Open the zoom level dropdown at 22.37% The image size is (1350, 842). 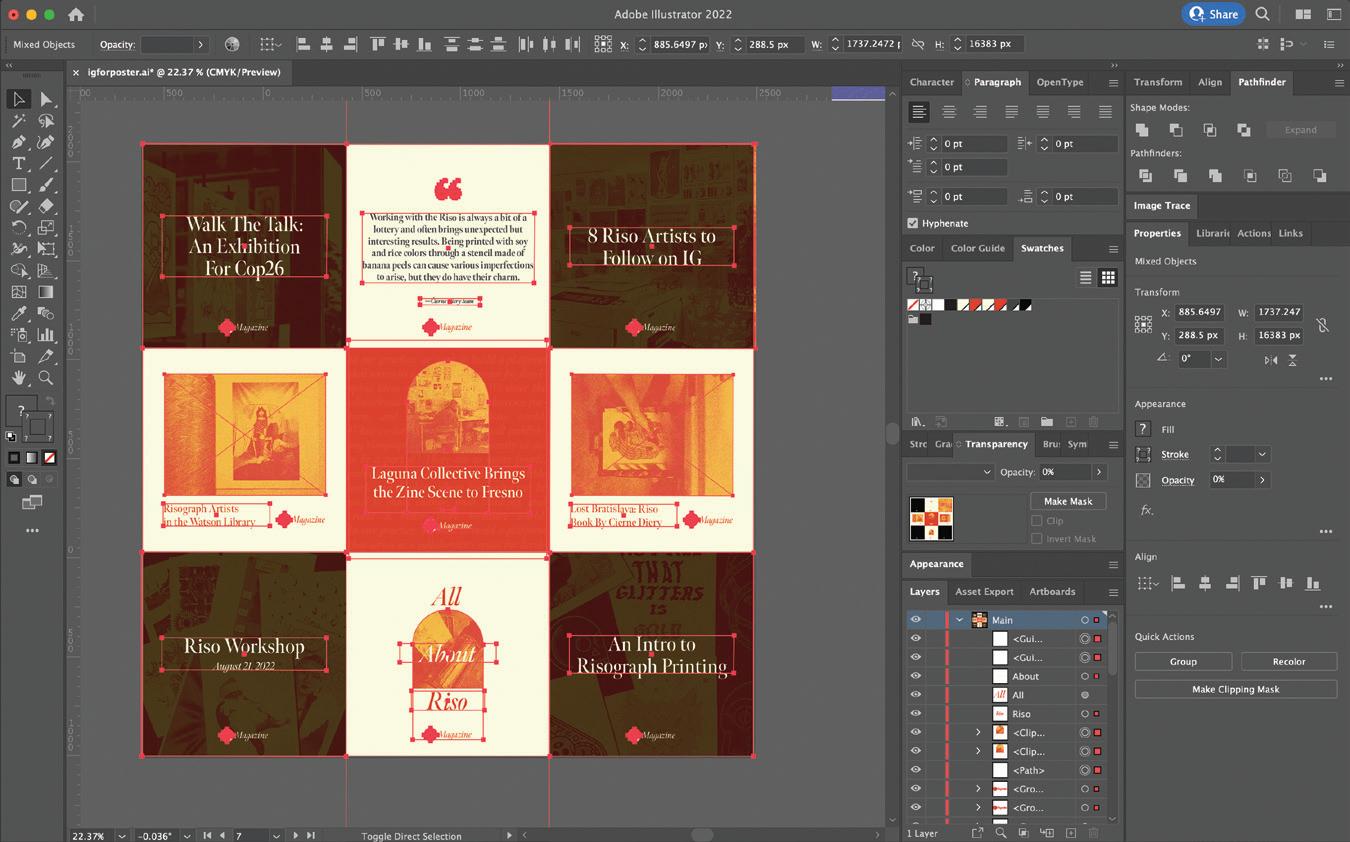point(122,836)
